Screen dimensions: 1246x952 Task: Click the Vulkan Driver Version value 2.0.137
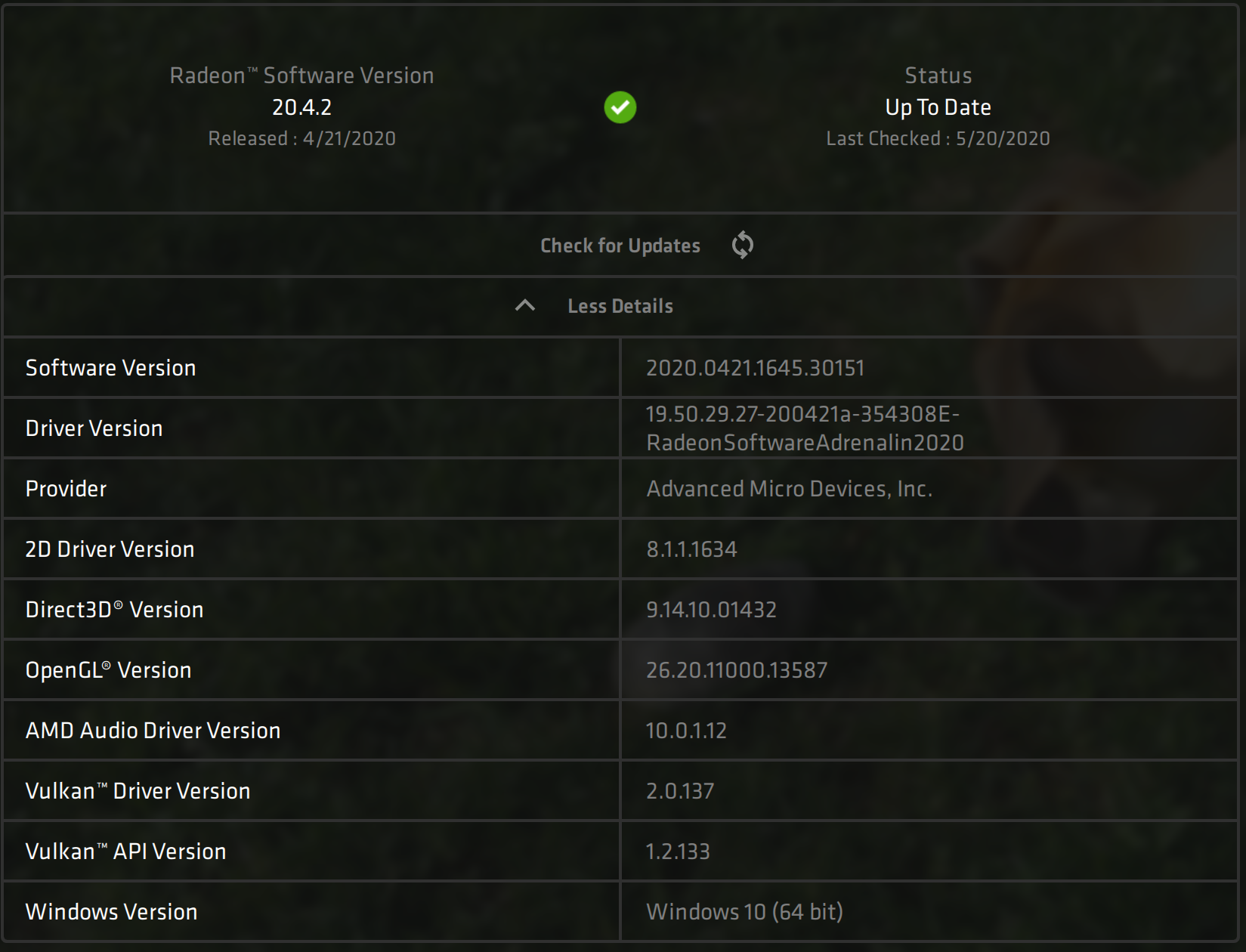point(680,791)
